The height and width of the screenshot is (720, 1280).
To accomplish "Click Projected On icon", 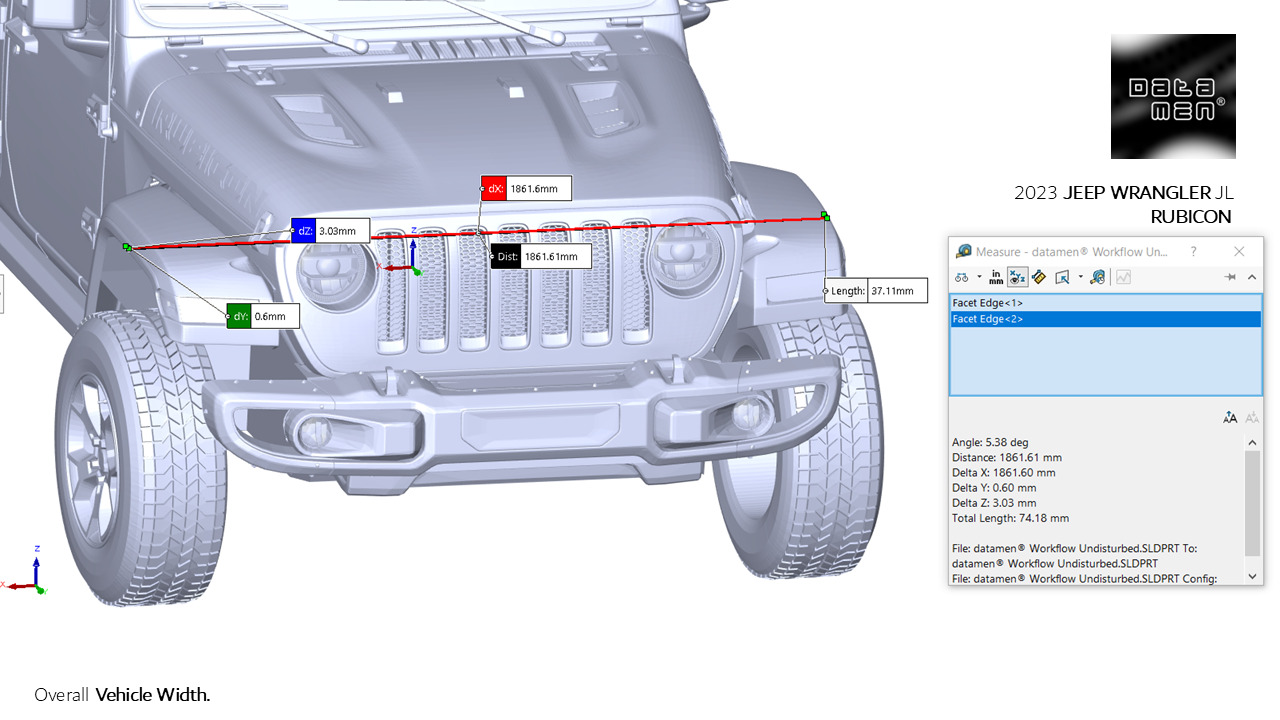I will point(1061,277).
